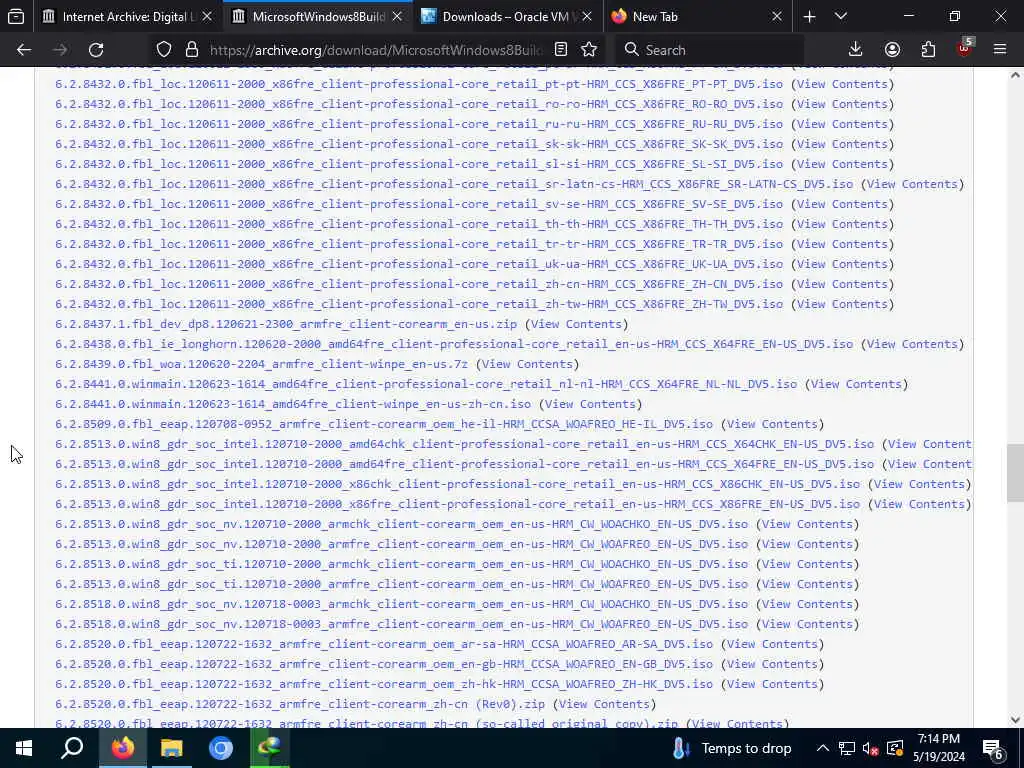Screen dimensions: 1024x768
Task: Download 8513.0 soc_intel x86chk X86CHK iso
Action: click(x=458, y=484)
